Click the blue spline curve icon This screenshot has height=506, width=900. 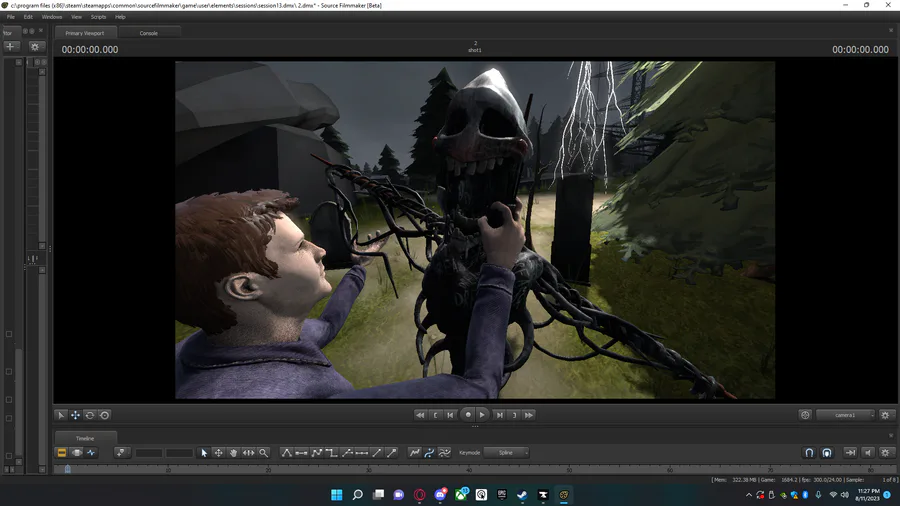[x=429, y=453]
